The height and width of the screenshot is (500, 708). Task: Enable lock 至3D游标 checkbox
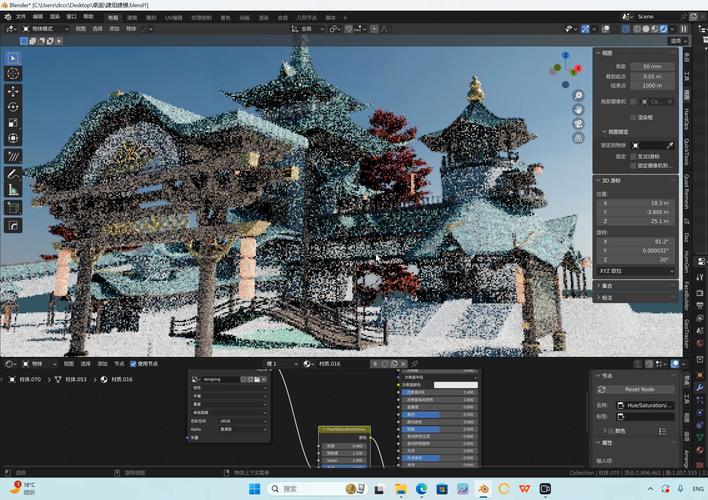pos(633,156)
